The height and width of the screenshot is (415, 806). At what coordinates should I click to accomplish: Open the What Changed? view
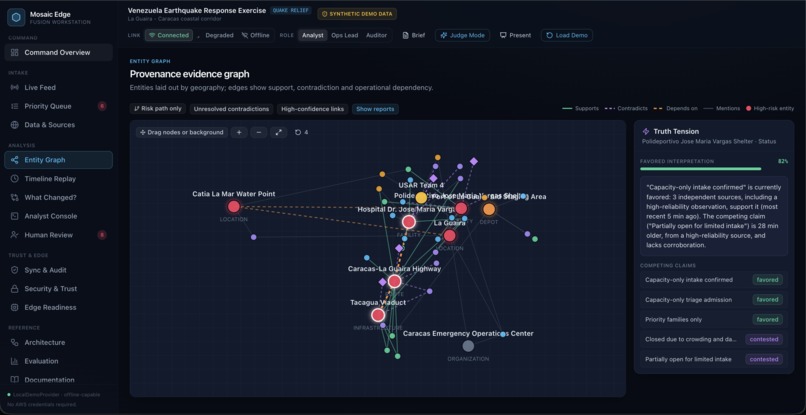[x=59, y=197]
